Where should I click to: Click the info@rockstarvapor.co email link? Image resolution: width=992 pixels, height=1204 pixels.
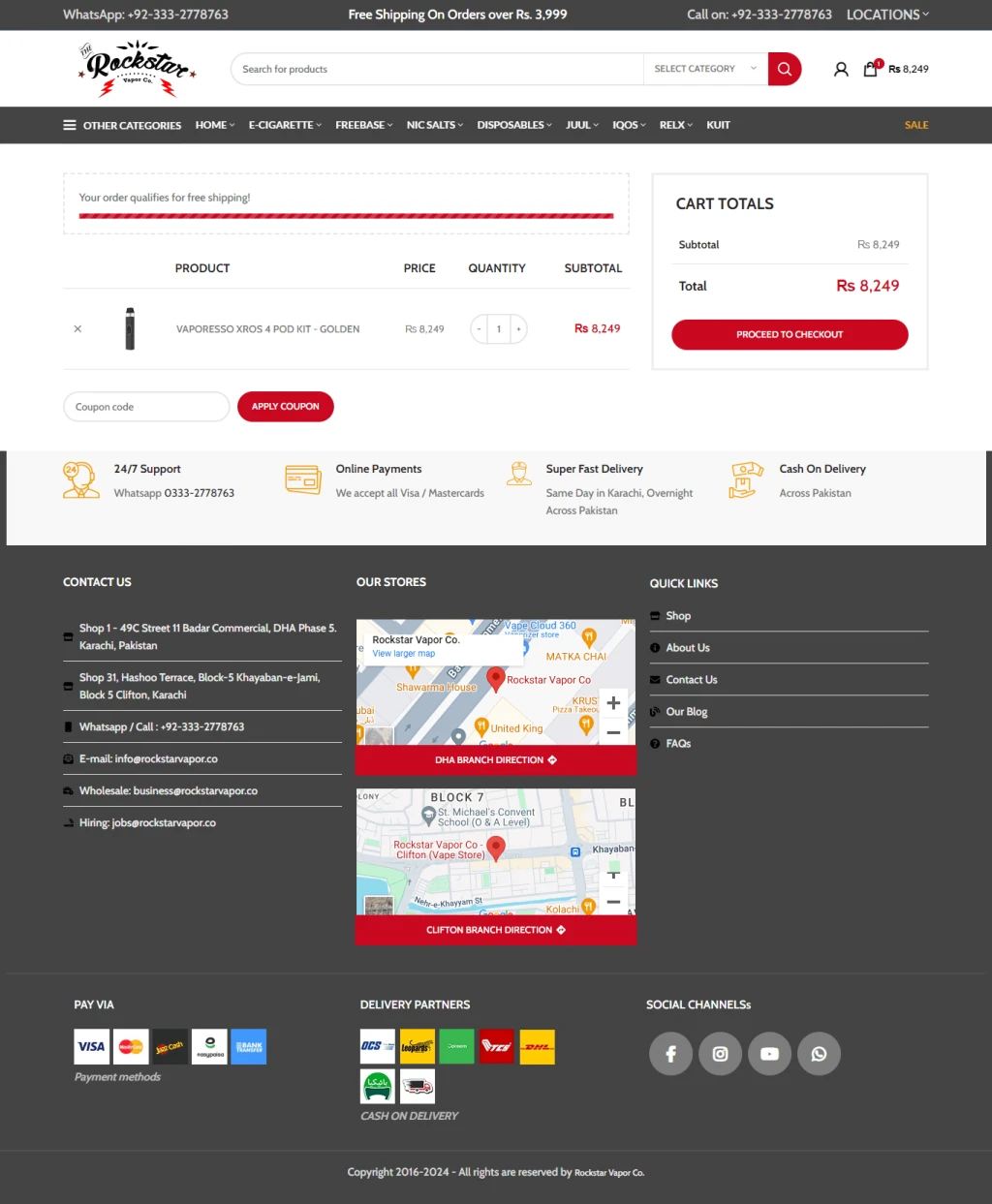[148, 759]
